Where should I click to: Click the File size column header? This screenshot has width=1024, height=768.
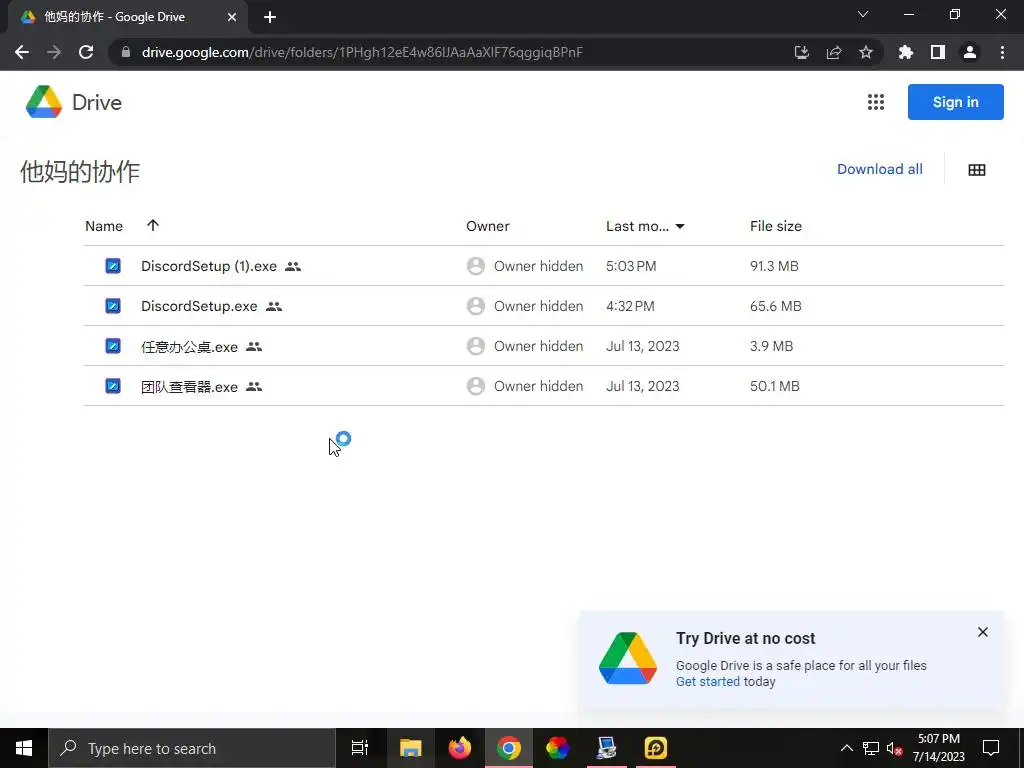(776, 226)
